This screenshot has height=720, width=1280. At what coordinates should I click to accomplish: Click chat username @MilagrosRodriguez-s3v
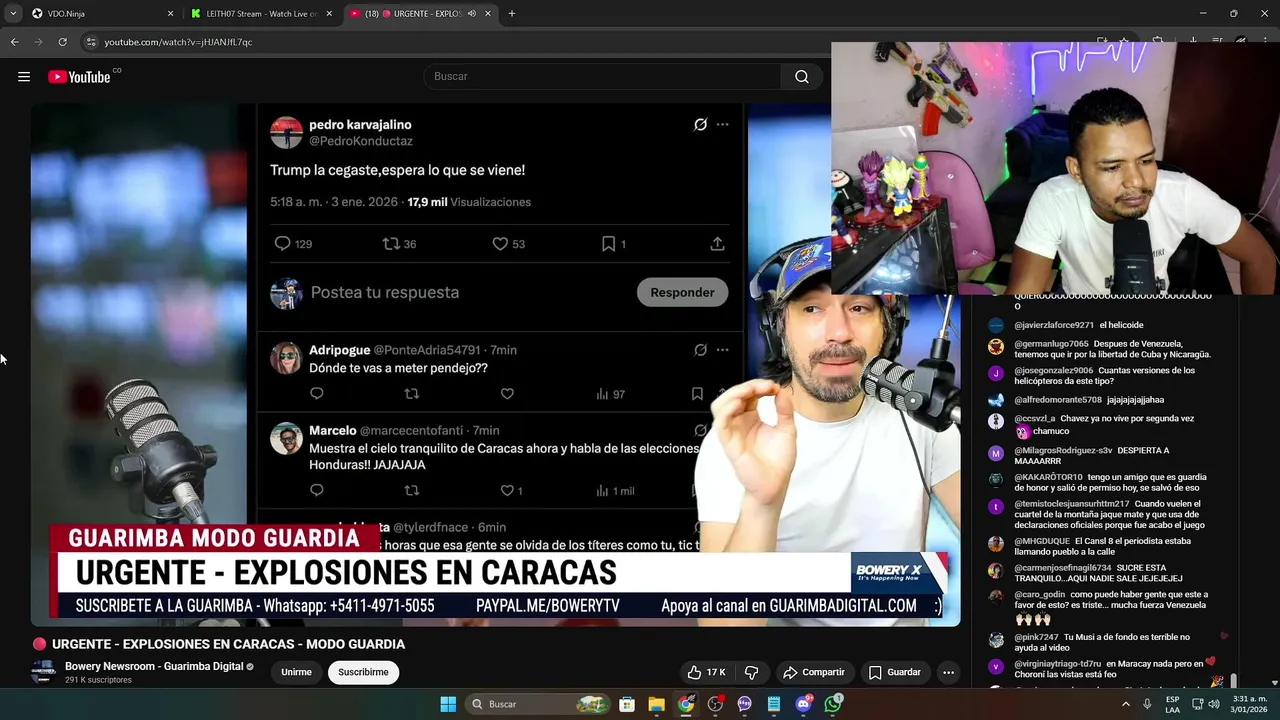pos(1063,451)
